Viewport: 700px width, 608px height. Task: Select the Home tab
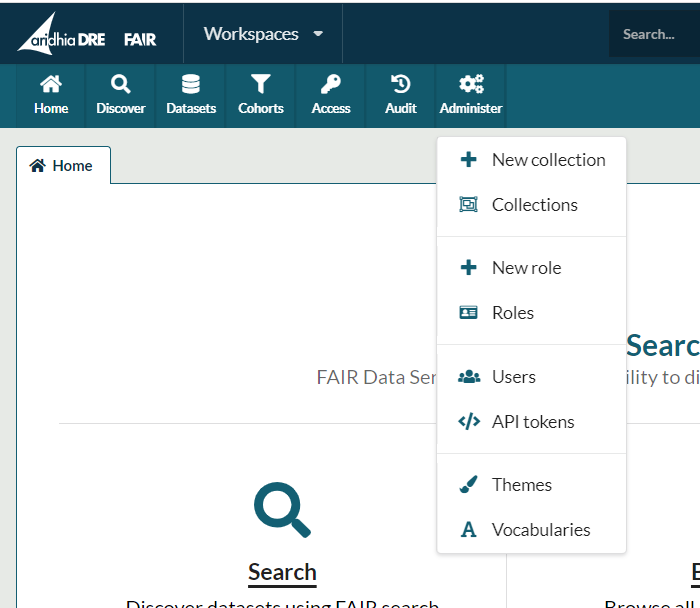[63, 166]
